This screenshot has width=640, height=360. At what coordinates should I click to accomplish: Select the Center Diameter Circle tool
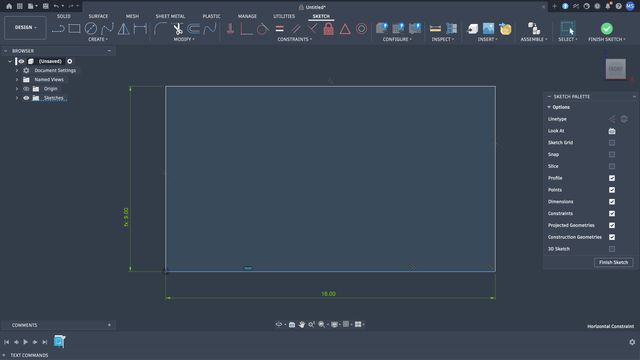[91, 29]
